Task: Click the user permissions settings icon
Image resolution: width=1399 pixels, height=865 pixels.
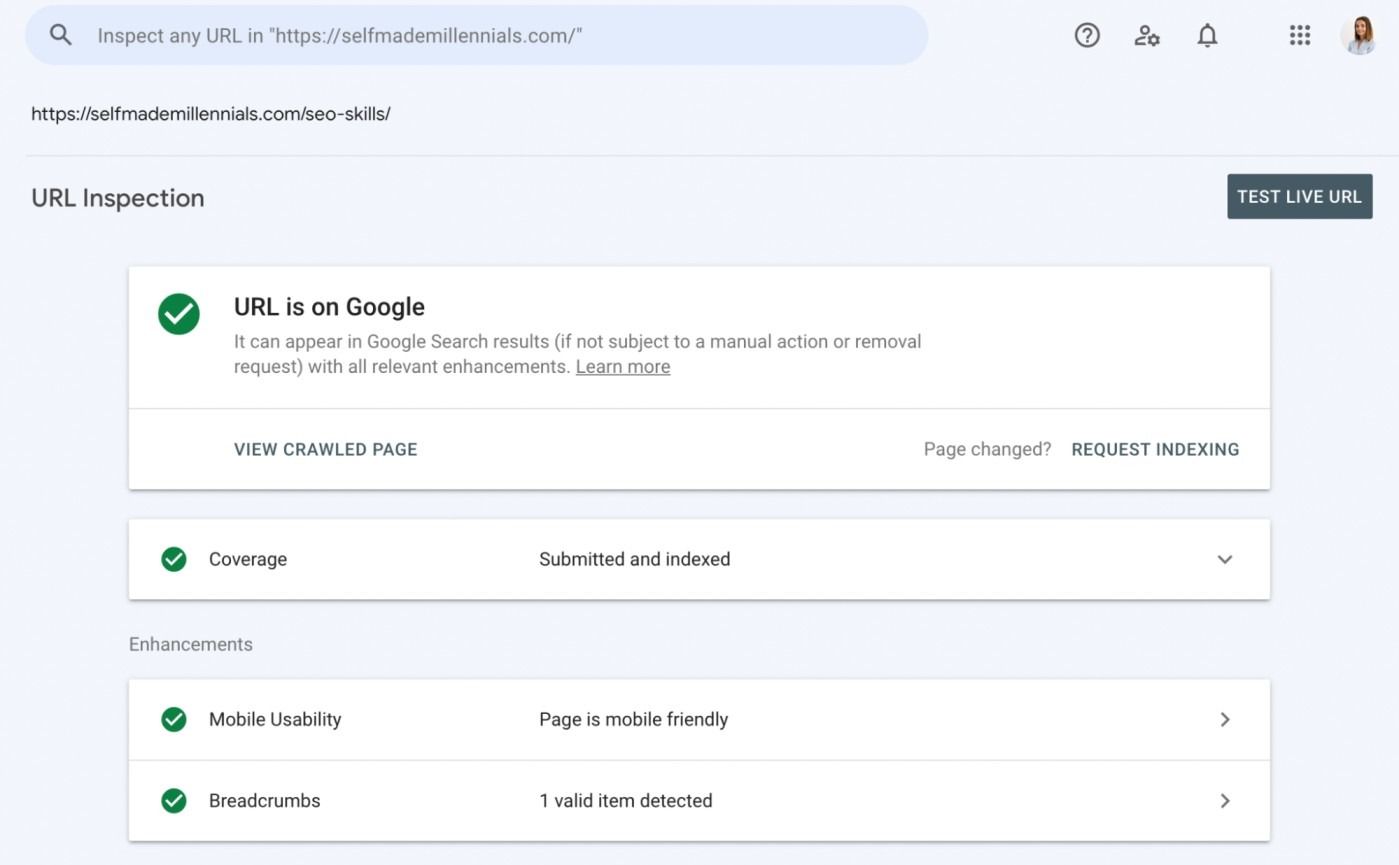Action: click(x=1146, y=35)
